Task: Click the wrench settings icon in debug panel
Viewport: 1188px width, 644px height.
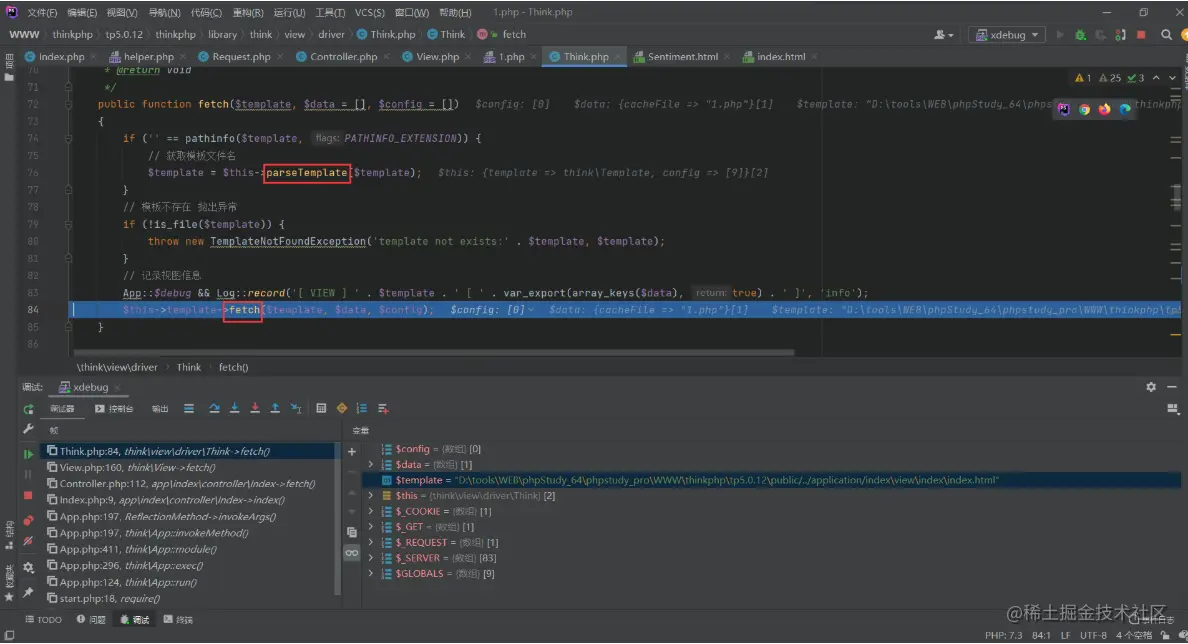Action: point(28,430)
